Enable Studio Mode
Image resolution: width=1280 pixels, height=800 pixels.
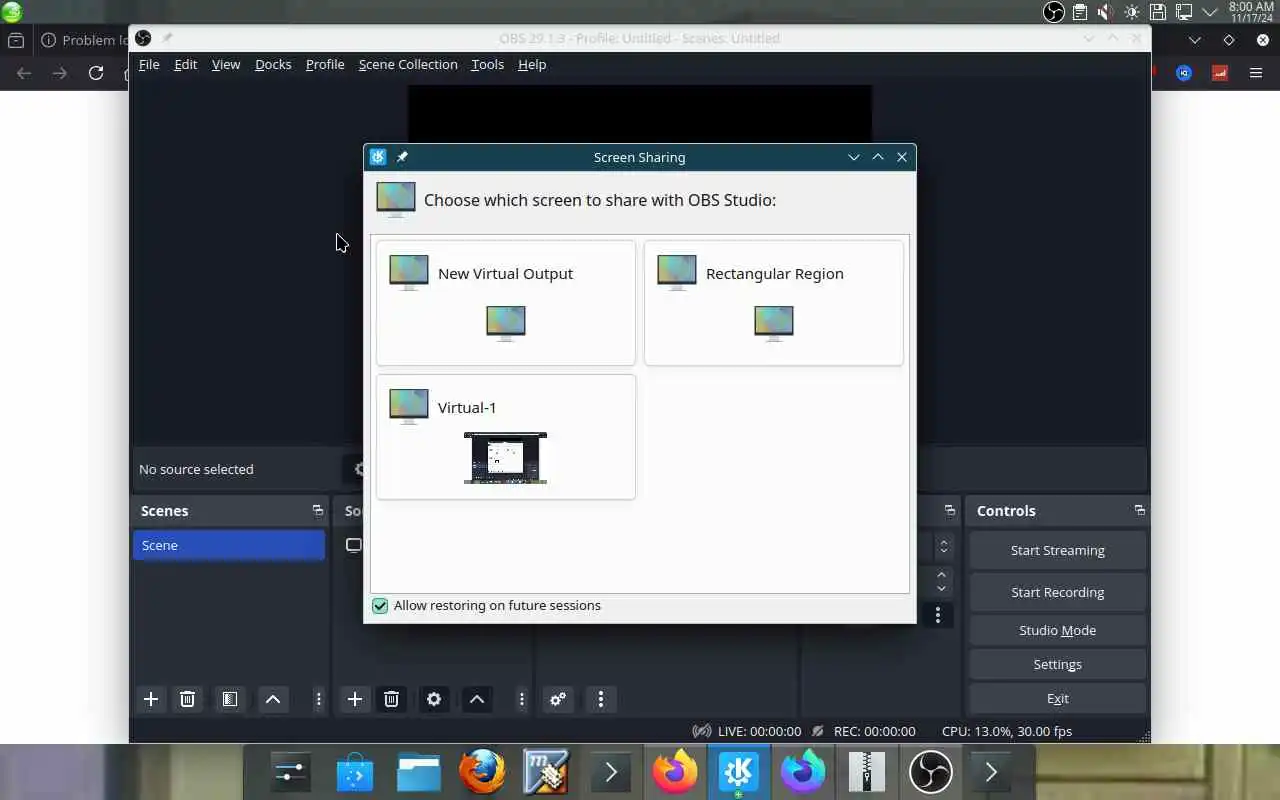tap(1057, 630)
